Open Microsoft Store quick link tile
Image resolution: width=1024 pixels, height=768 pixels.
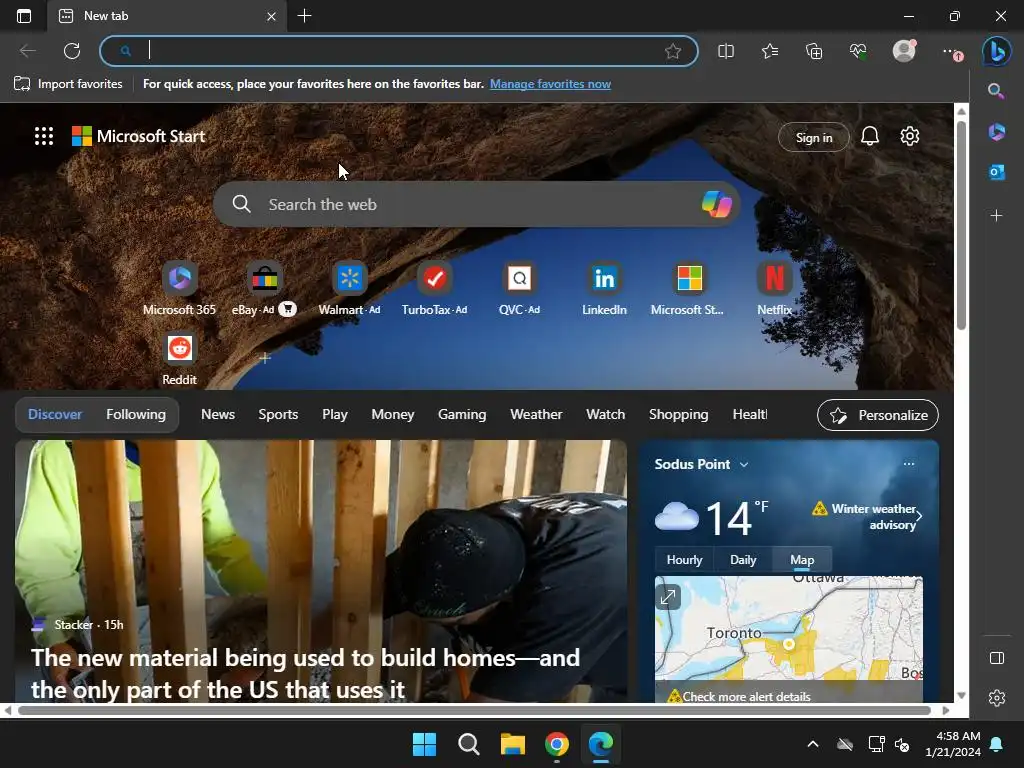688,289
